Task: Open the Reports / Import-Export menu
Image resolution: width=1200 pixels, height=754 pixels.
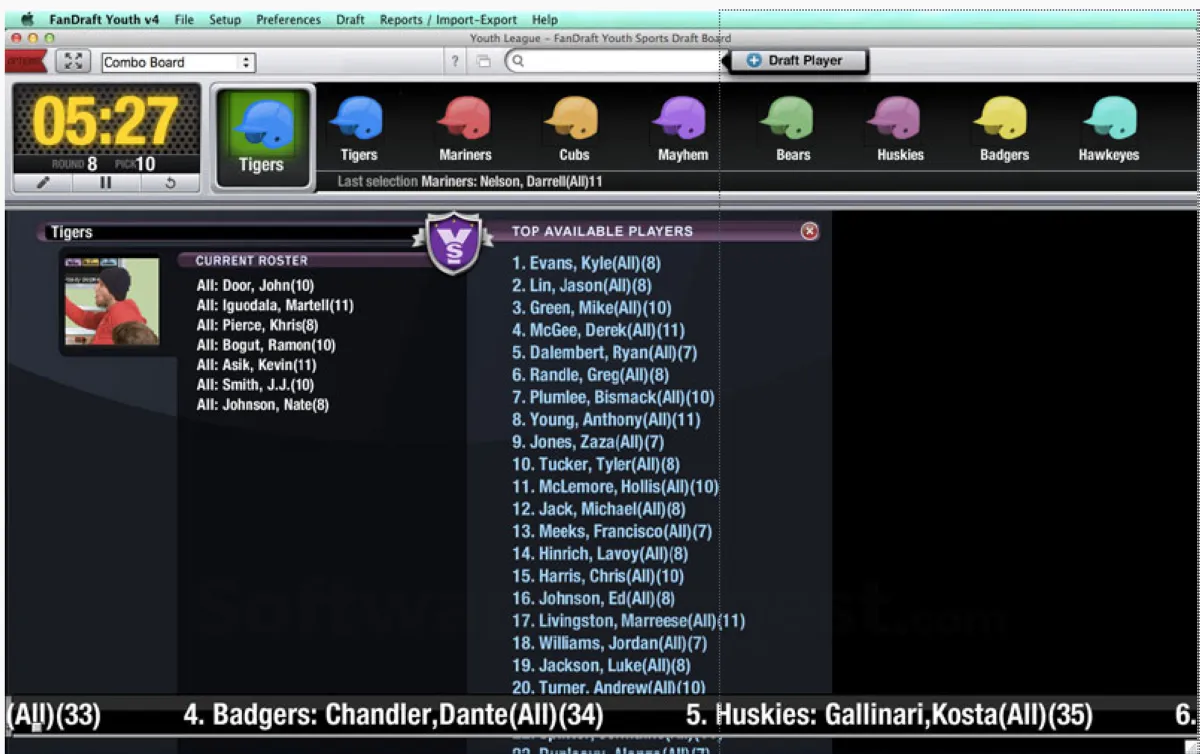Action: (448, 19)
